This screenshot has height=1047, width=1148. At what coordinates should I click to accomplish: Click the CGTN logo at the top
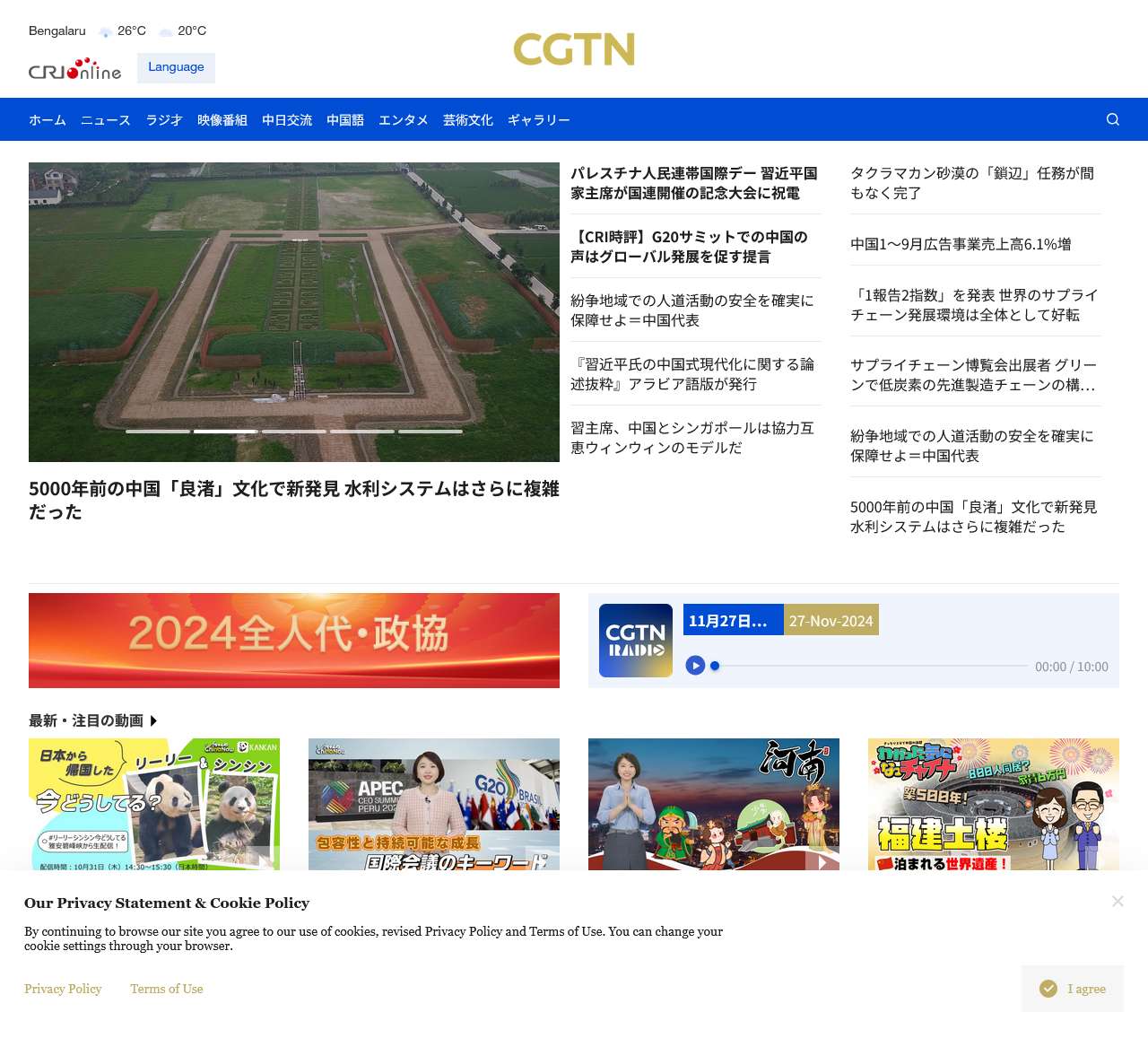point(573,51)
